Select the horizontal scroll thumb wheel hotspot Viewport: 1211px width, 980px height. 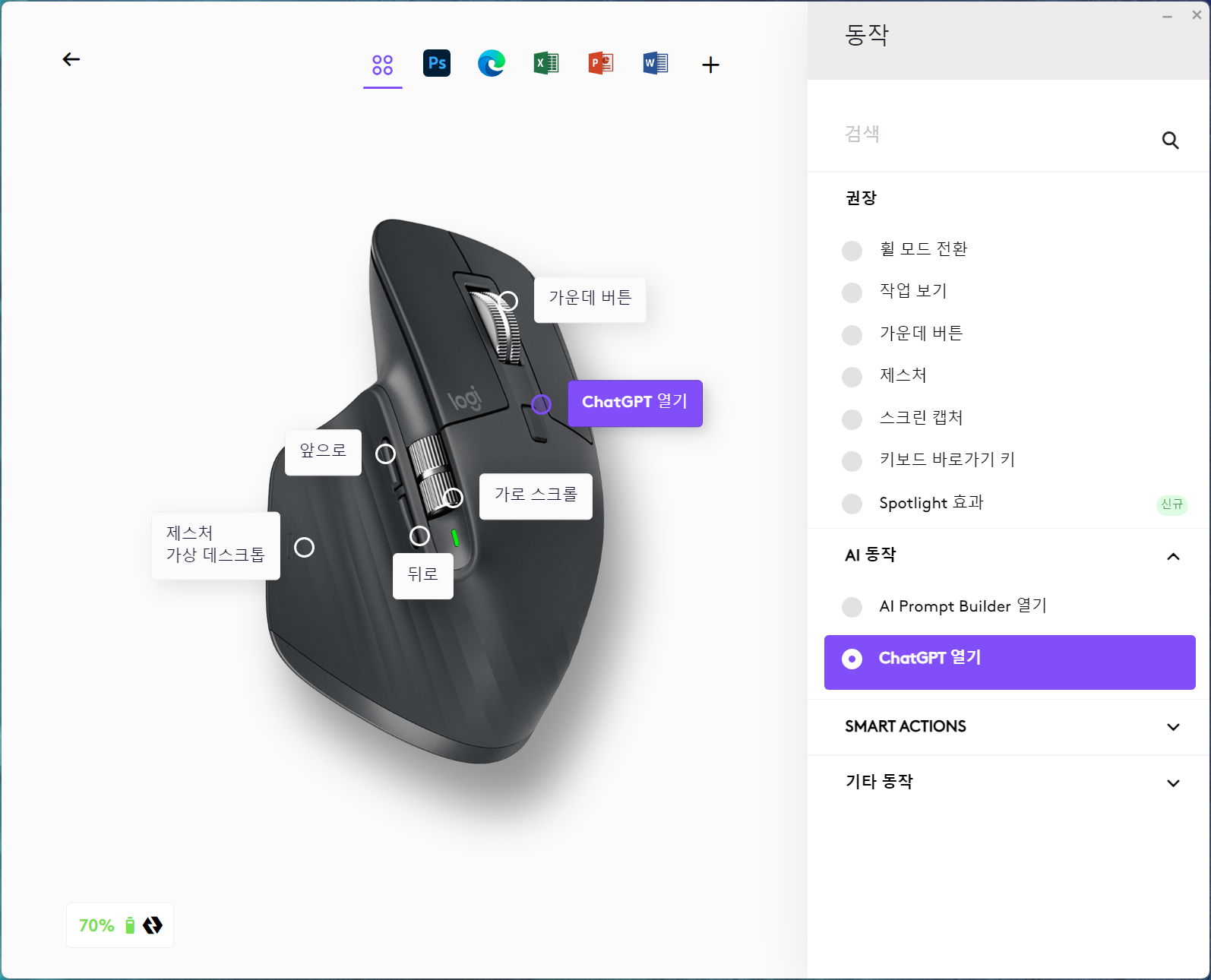pos(453,498)
